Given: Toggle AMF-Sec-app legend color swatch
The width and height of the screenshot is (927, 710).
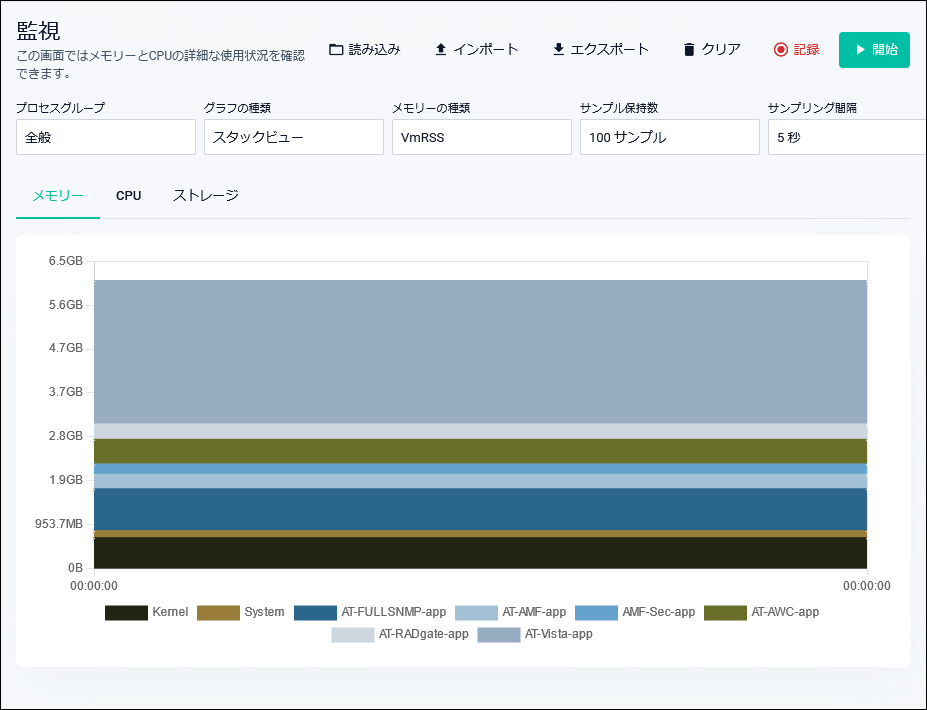Looking at the screenshot, I should click(x=596, y=612).
